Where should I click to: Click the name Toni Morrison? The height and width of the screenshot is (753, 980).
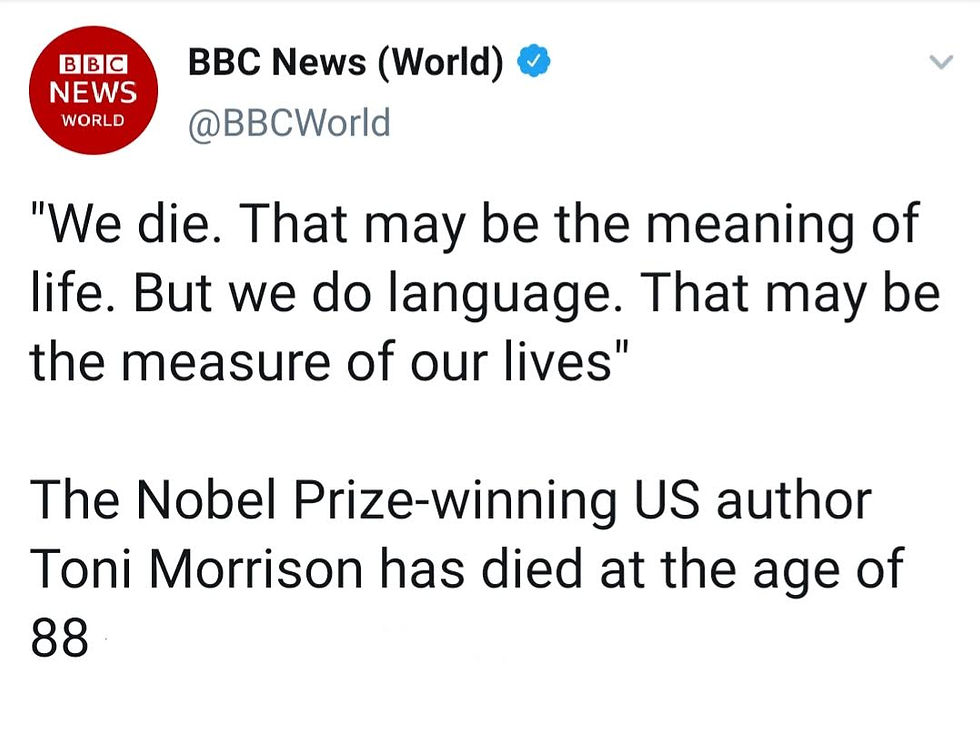pos(197,569)
